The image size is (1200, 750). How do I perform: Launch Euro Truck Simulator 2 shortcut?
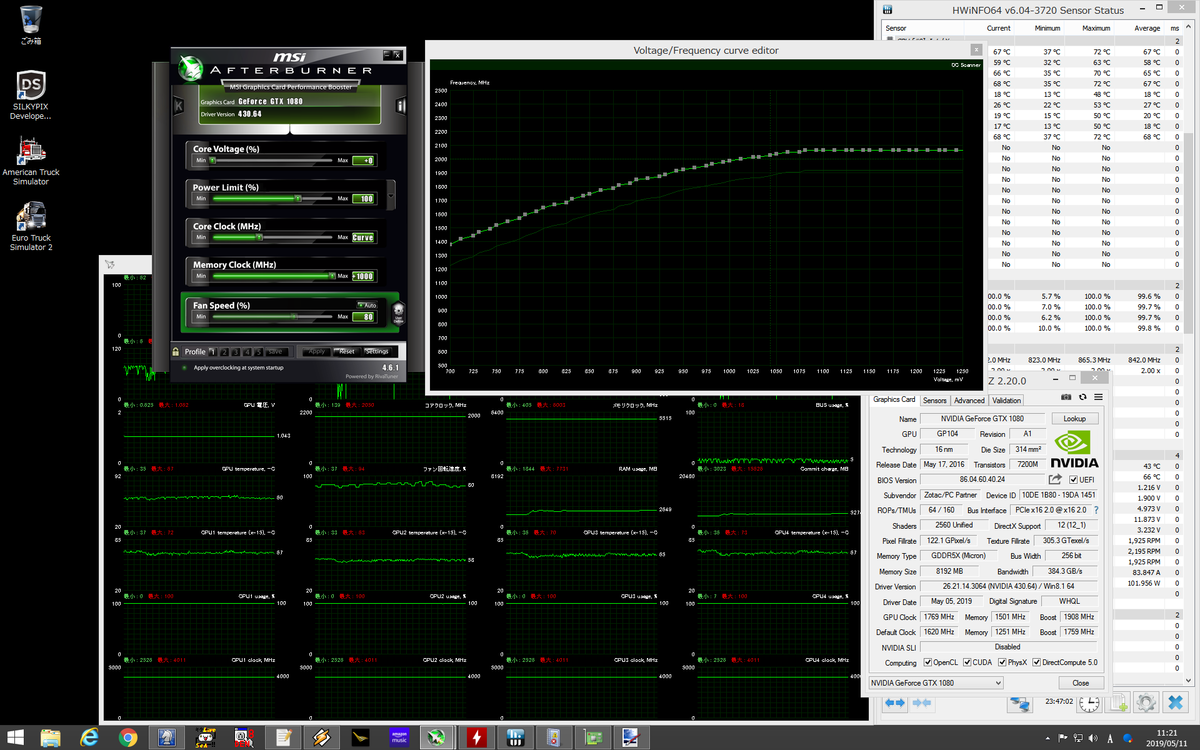(31, 226)
